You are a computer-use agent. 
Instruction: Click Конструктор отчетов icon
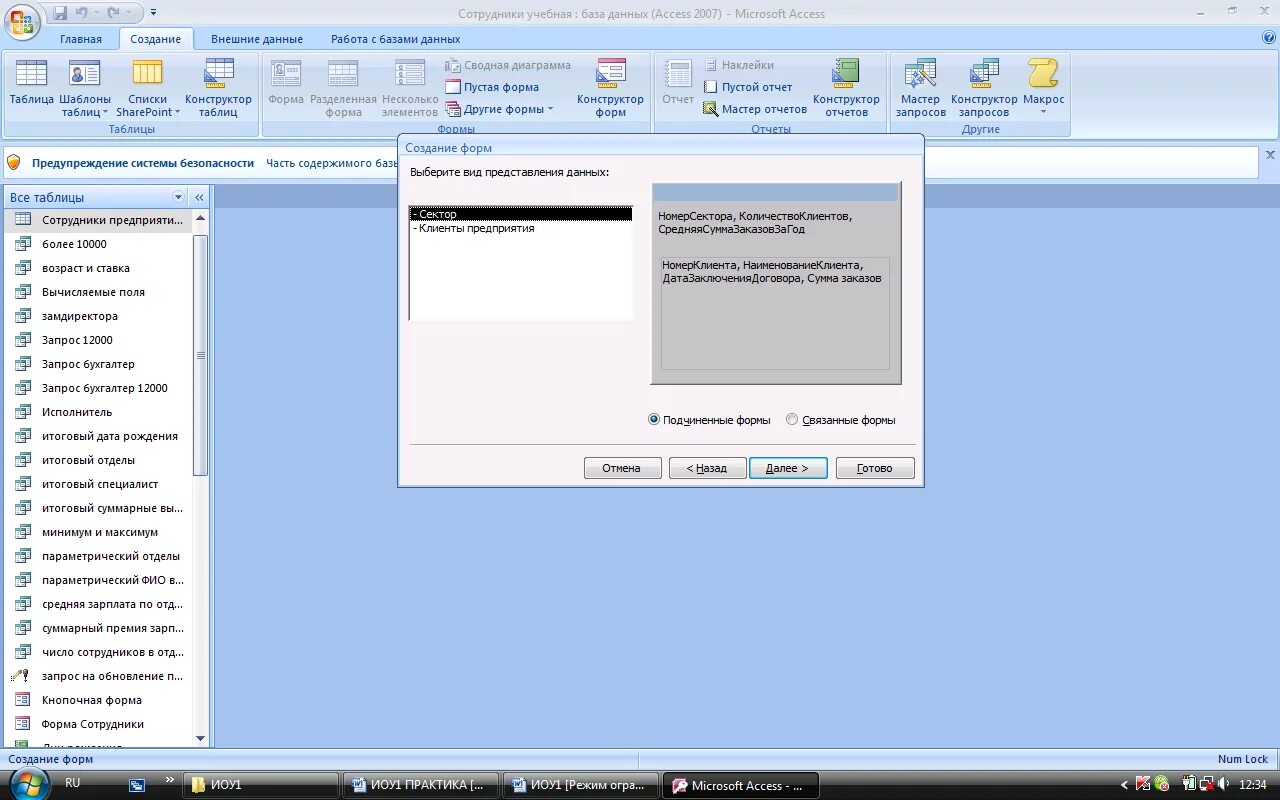846,88
